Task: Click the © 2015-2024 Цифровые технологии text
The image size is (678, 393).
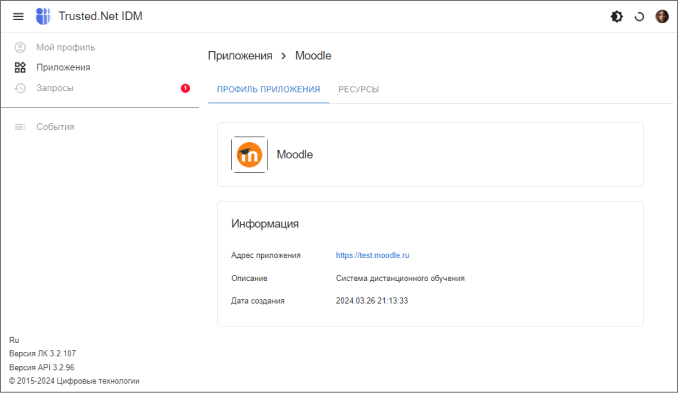Action: pos(74,381)
